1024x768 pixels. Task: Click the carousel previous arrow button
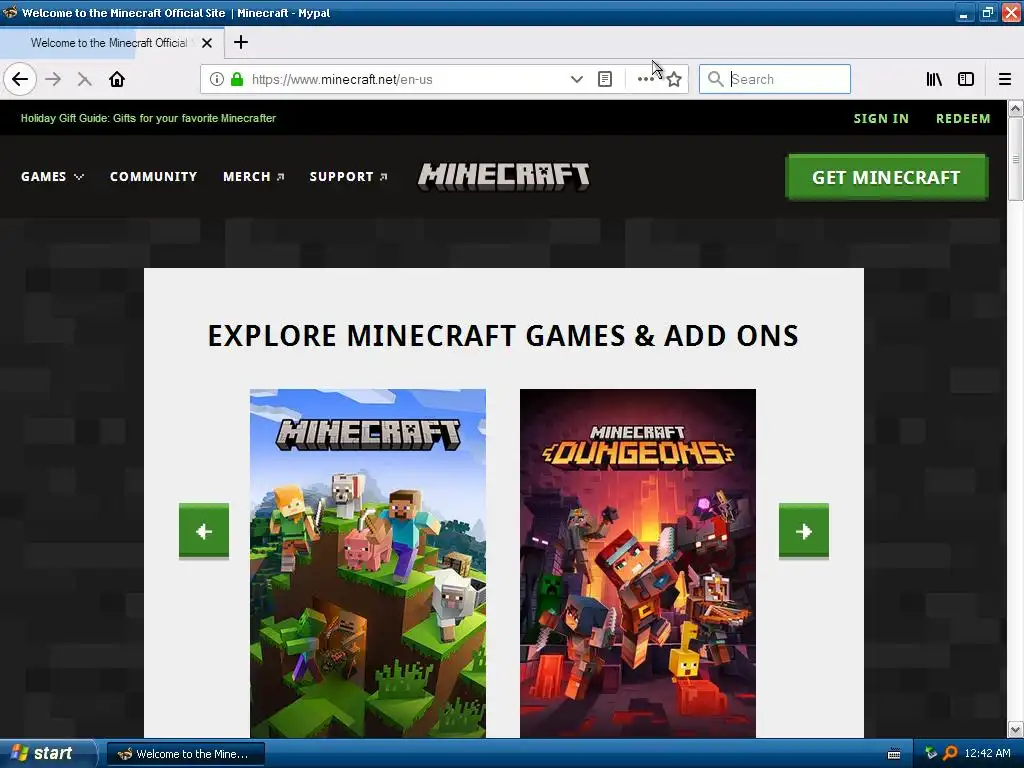pos(204,531)
